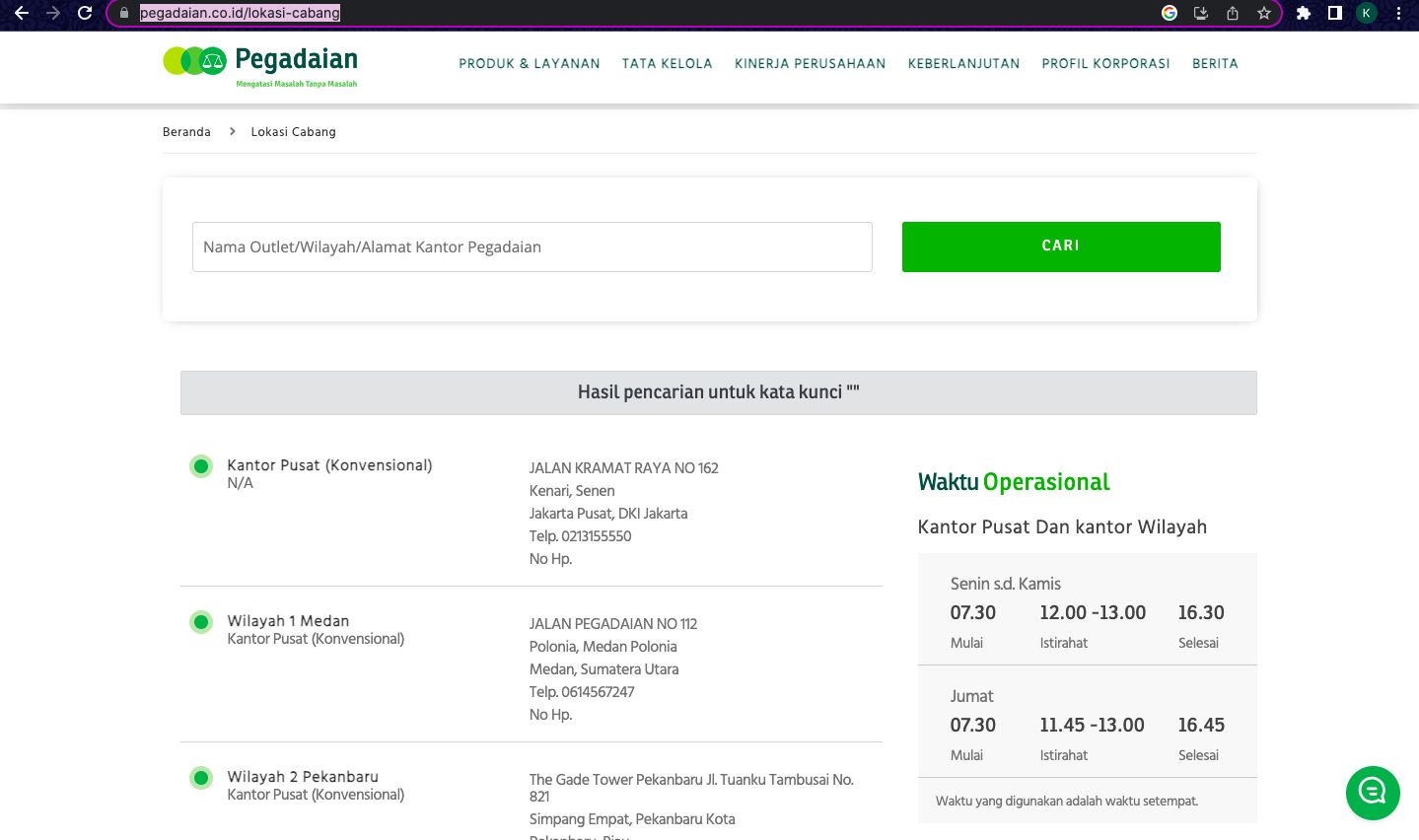
Task: Click Kantor Pusat Dan kantor Wilayah subtitle
Action: click(1062, 526)
